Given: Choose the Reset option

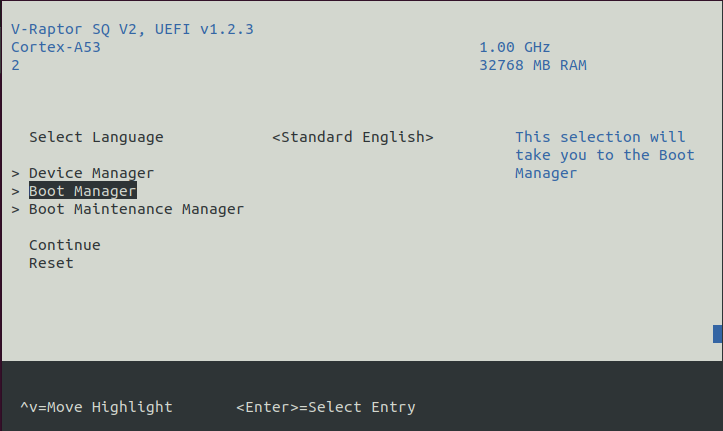Looking at the screenshot, I should [51, 263].
